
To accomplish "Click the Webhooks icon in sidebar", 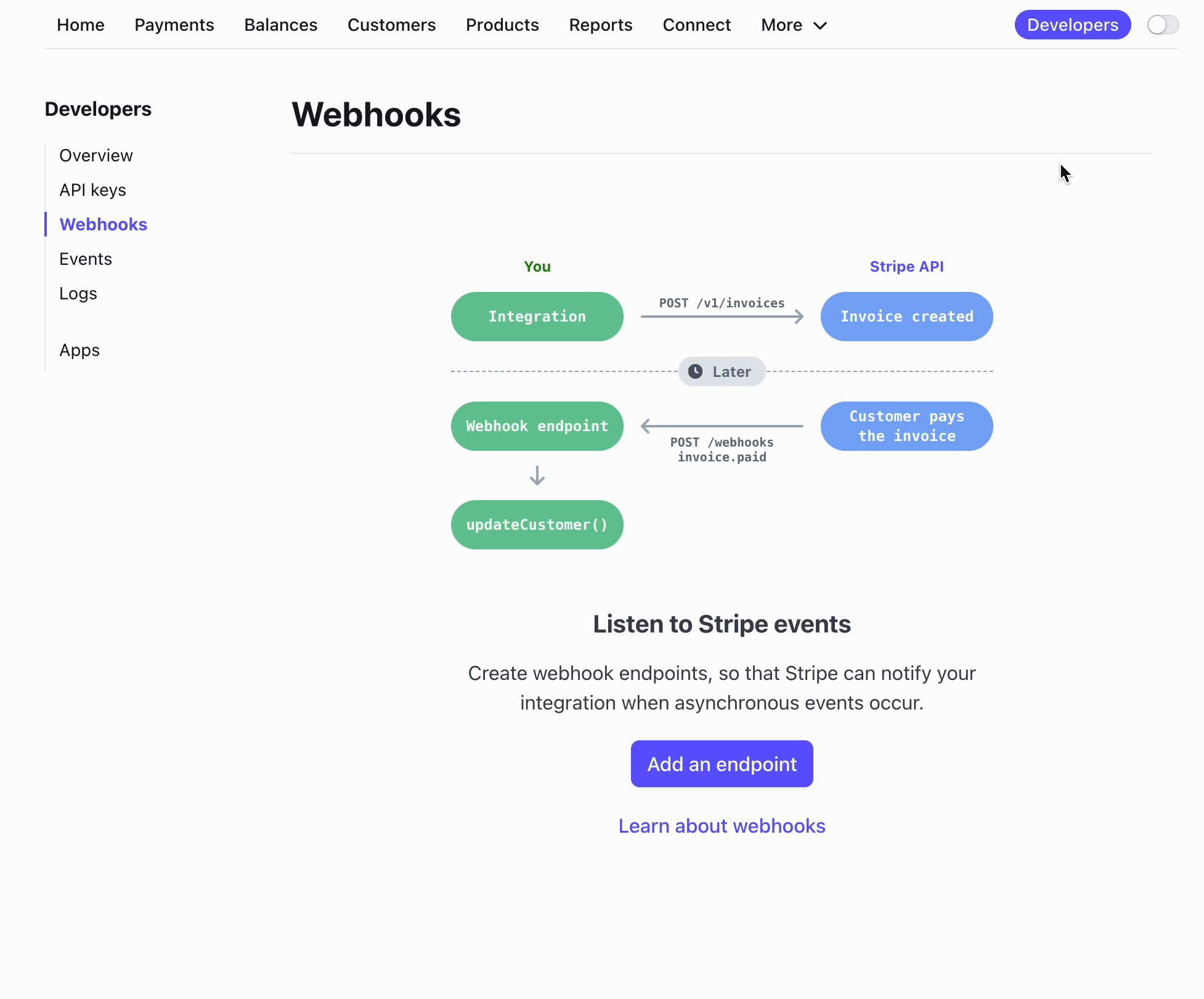I will point(103,224).
